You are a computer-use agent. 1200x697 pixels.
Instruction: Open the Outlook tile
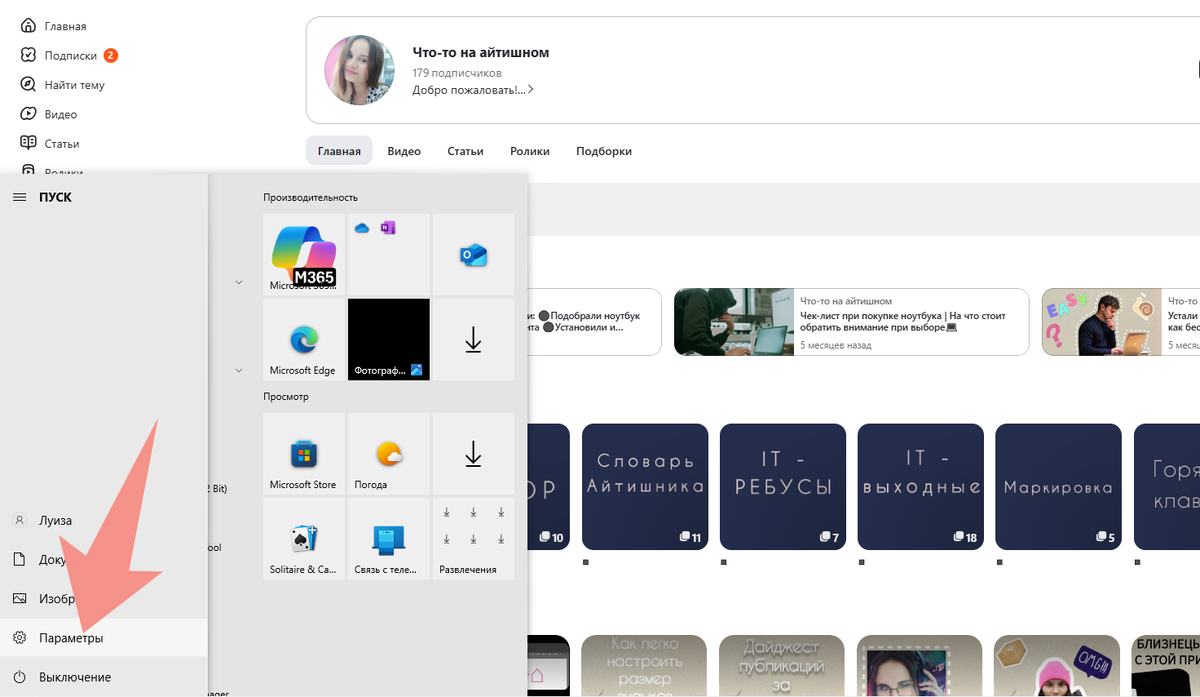point(473,254)
